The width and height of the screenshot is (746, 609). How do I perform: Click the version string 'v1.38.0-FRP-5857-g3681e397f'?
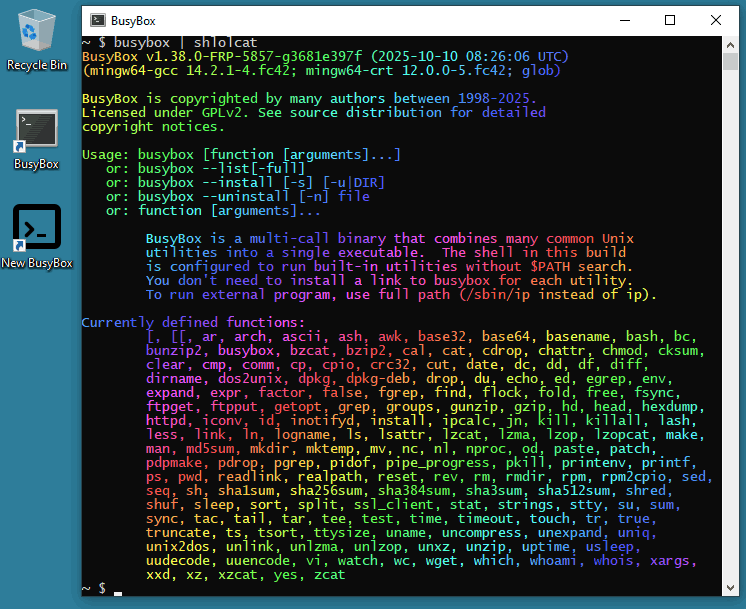[x=254, y=57]
